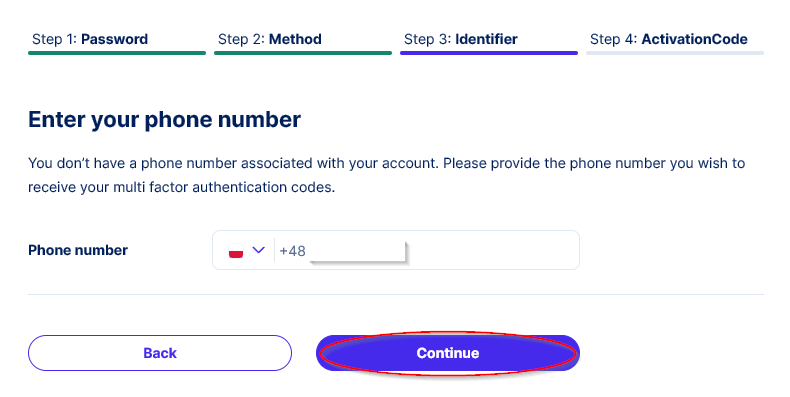Click the +48 country code prefix
The width and height of the screenshot is (790, 397).
pyautogui.click(x=292, y=251)
